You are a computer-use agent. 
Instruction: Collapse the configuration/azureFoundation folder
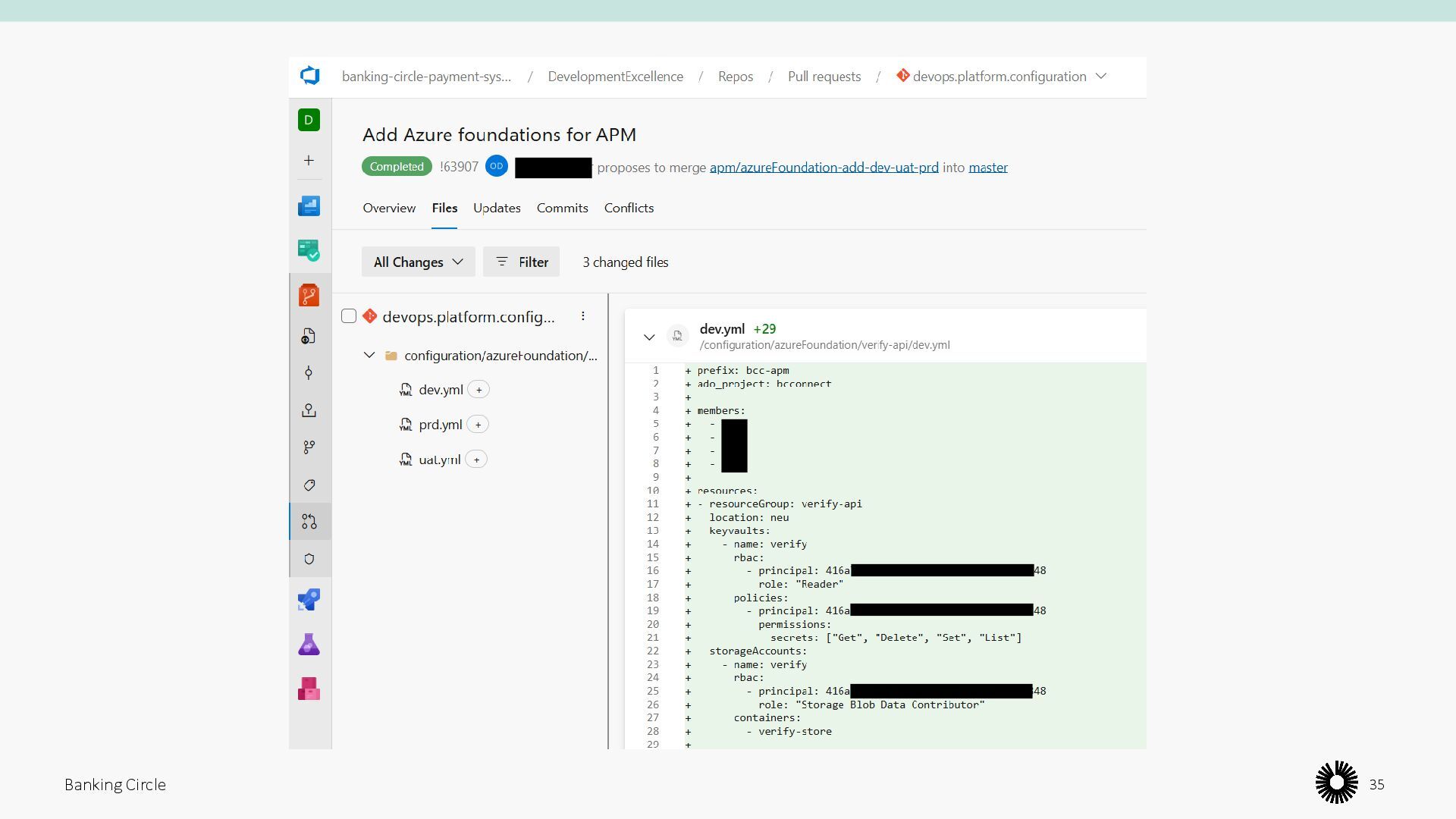(369, 355)
